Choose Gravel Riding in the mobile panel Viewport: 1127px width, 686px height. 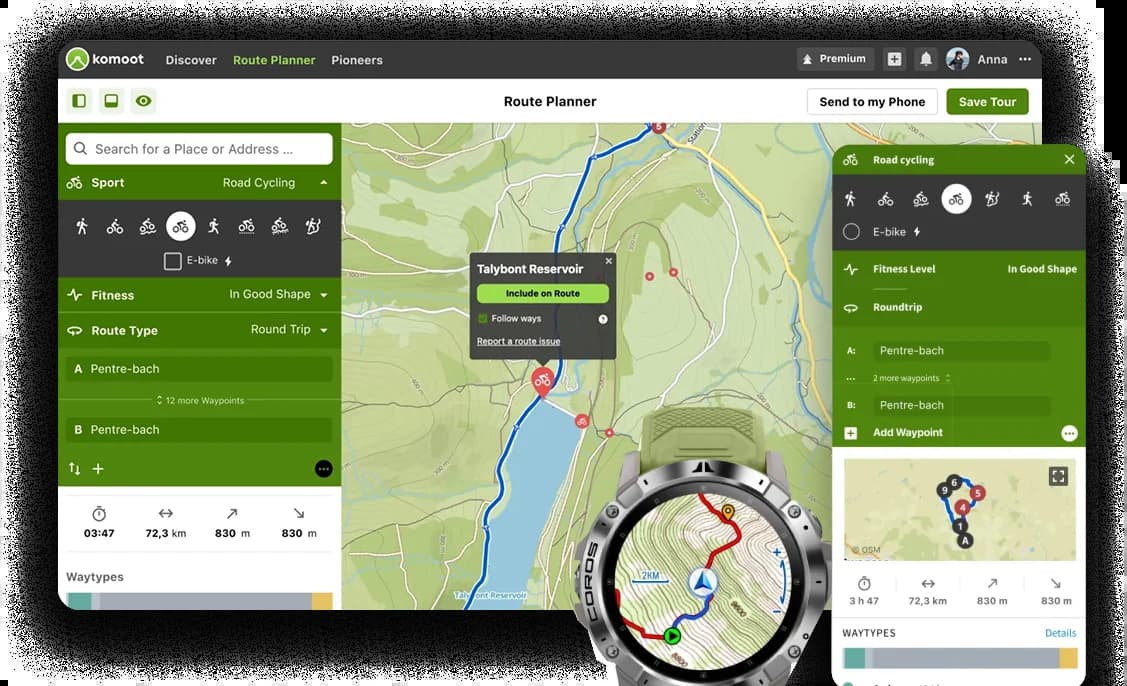pos(1062,199)
